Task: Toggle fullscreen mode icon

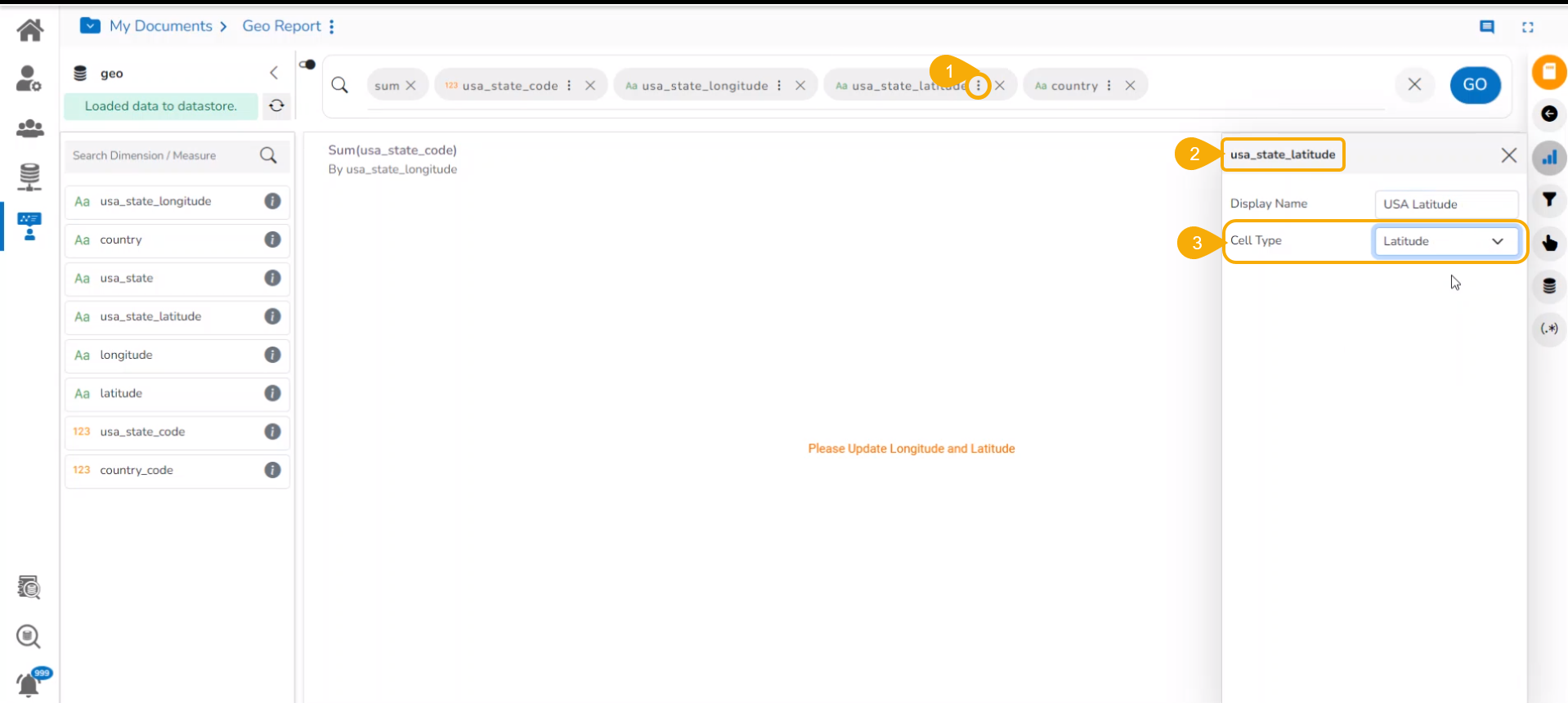Action: [x=1528, y=27]
